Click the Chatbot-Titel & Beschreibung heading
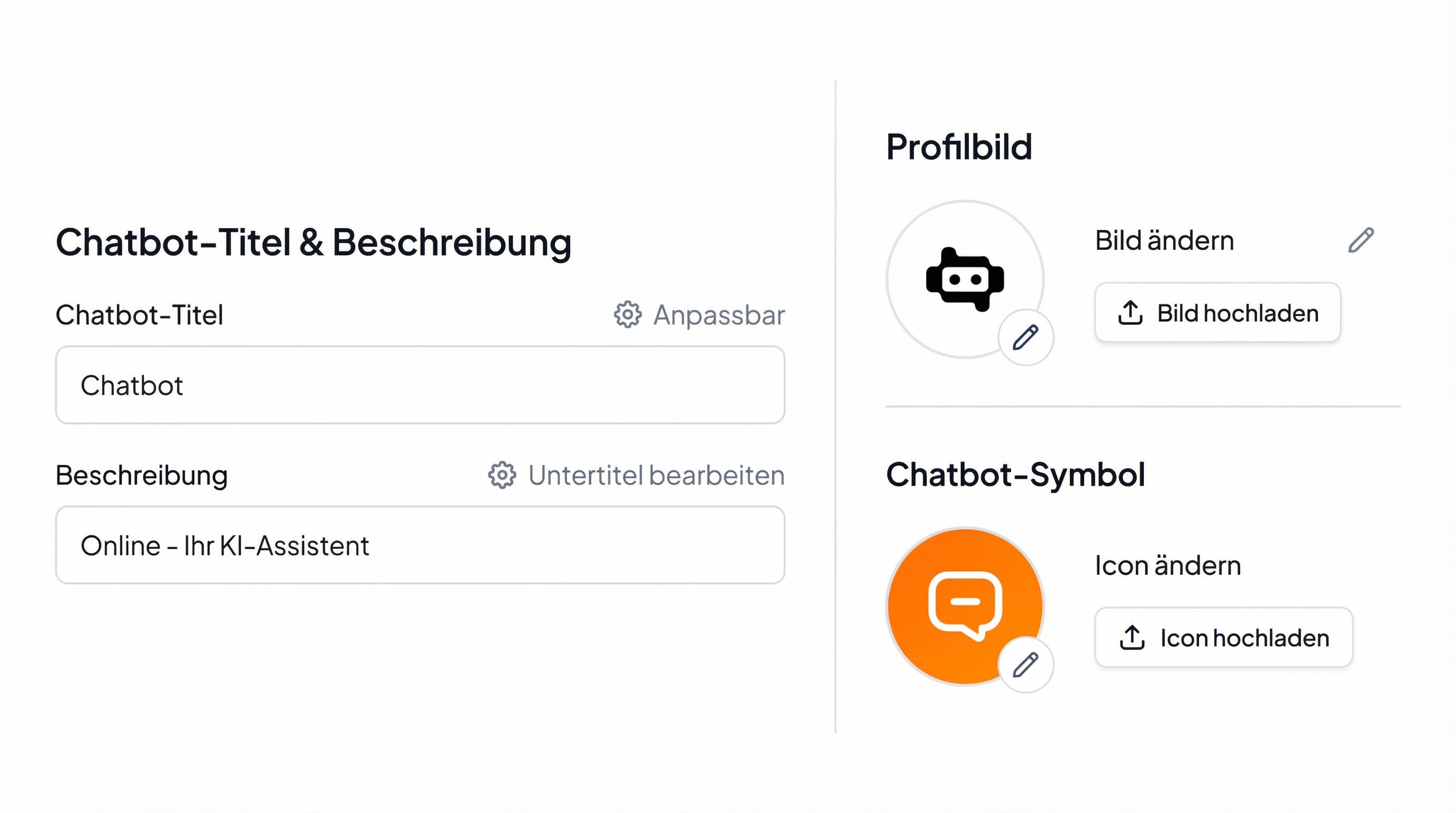The image size is (1456, 813). click(x=313, y=242)
